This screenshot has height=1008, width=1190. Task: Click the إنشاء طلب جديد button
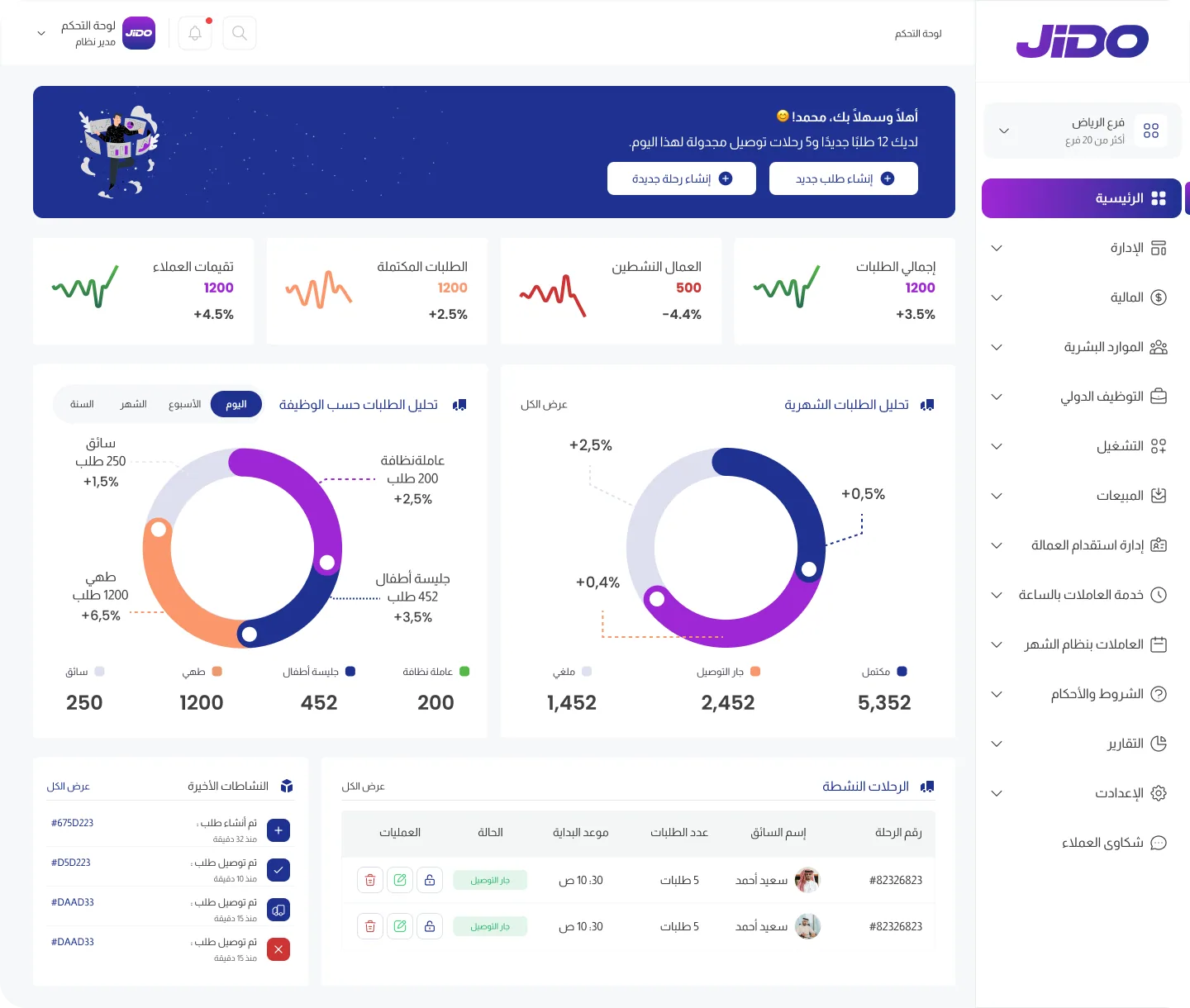(x=844, y=178)
